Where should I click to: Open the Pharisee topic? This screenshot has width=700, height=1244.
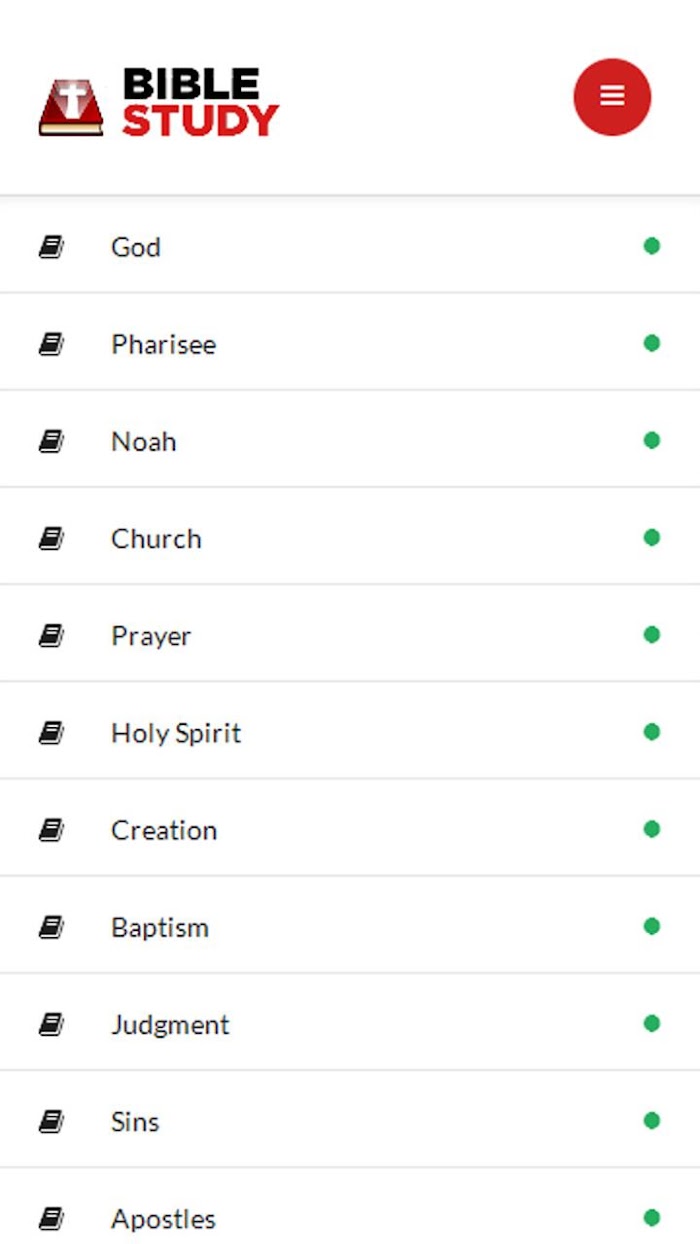(350, 342)
